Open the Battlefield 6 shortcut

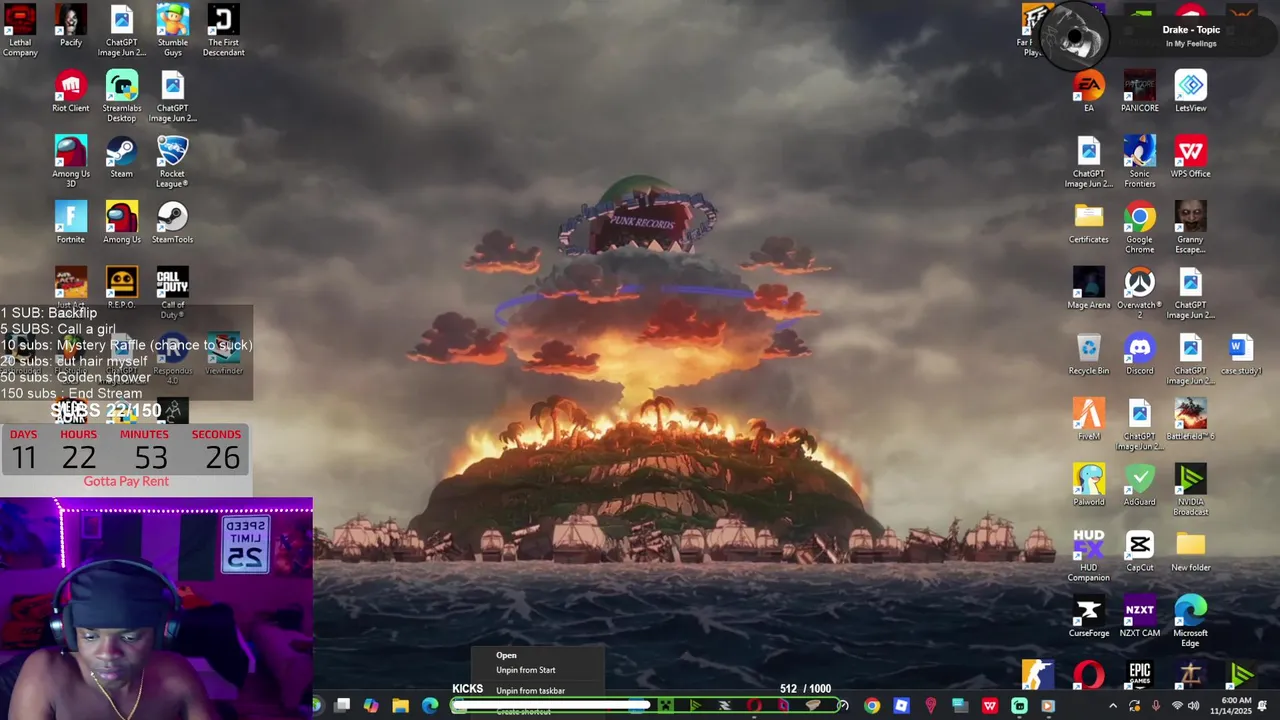(x=1190, y=419)
